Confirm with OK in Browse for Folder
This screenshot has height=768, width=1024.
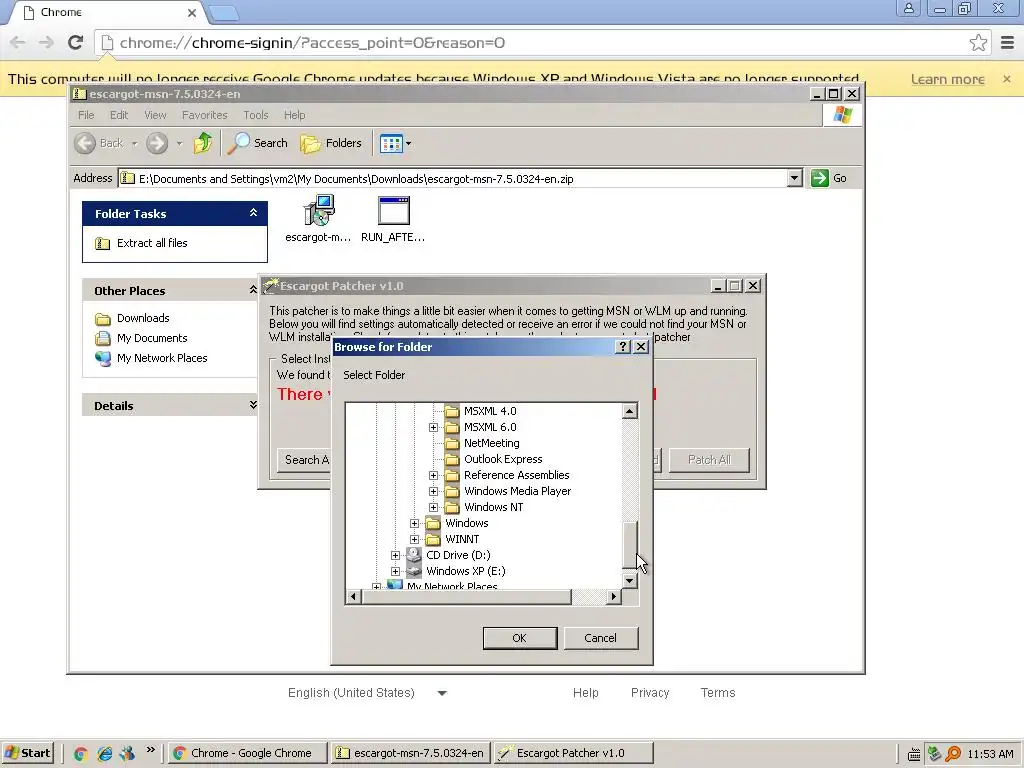pyautogui.click(x=520, y=638)
